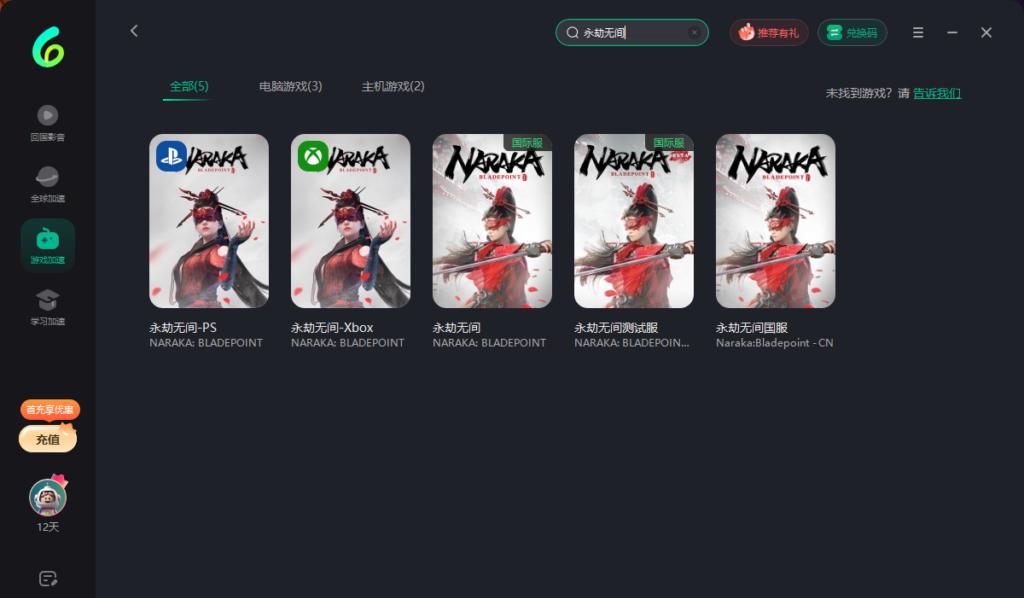Image resolution: width=1024 pixels, height=598 pixels.
Task: Switch to the 全部(5) tab
Action: (x=189, y=86)
